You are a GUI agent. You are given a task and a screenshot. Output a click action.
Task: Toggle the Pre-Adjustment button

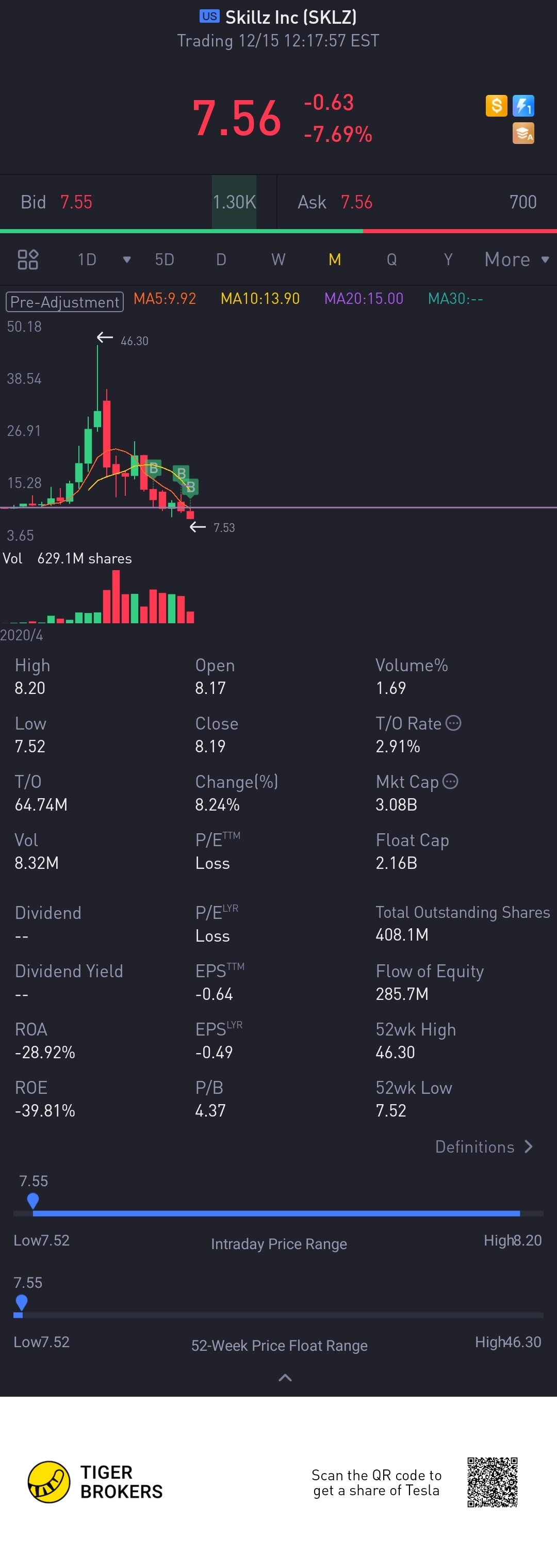pos(64,302)
